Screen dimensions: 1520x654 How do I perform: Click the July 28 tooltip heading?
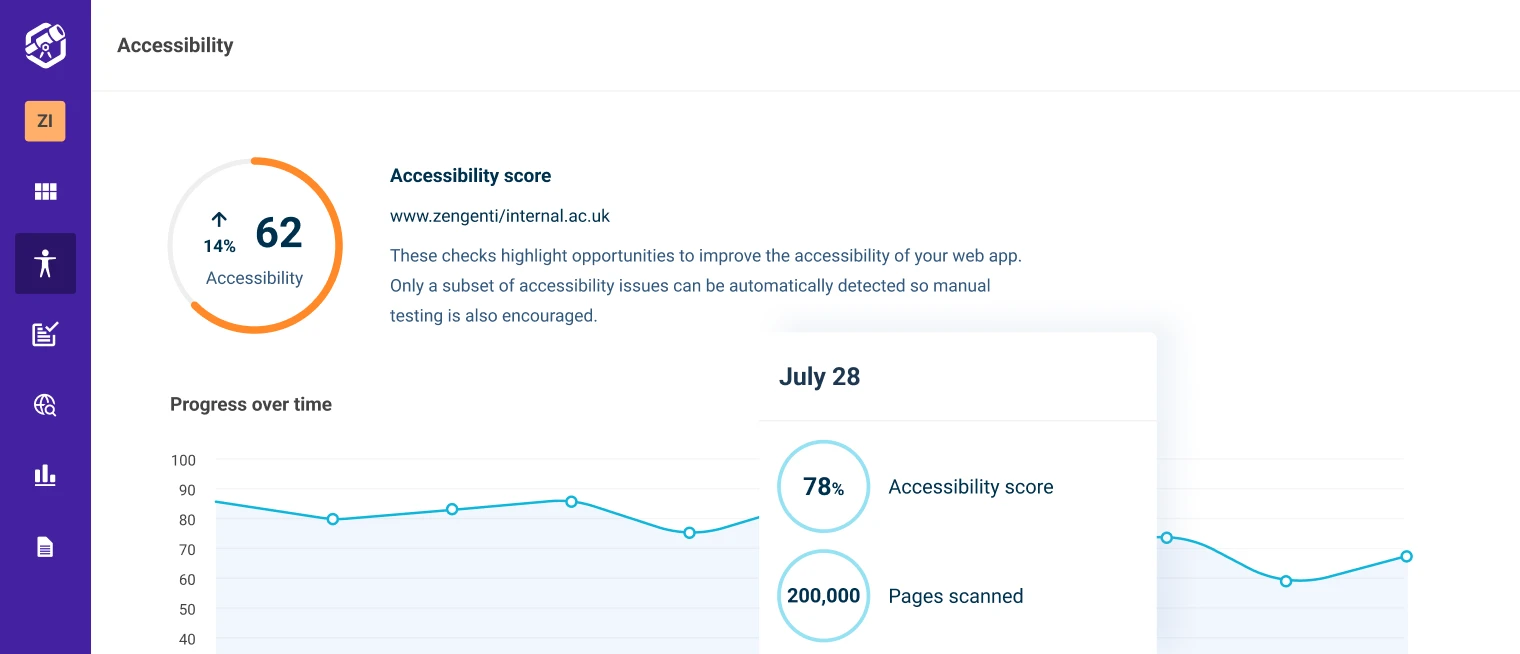point(819,377)
